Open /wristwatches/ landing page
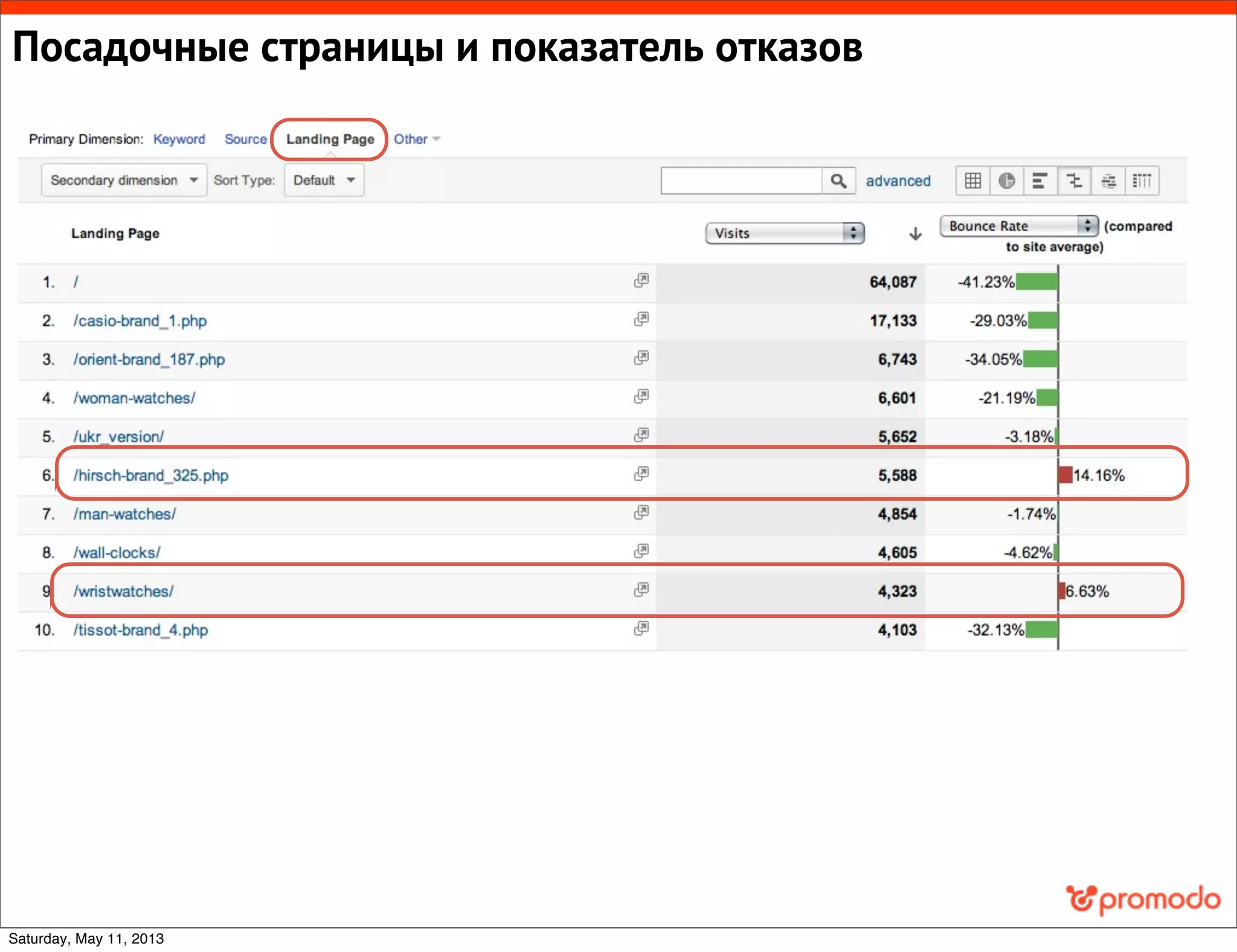Screen dimensions: 1237x952 (123, 591)
